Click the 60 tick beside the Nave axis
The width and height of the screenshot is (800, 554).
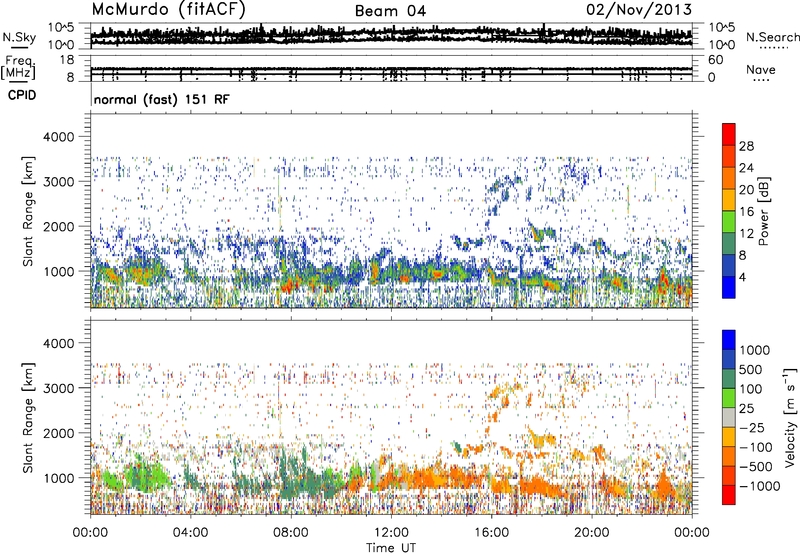715,60
